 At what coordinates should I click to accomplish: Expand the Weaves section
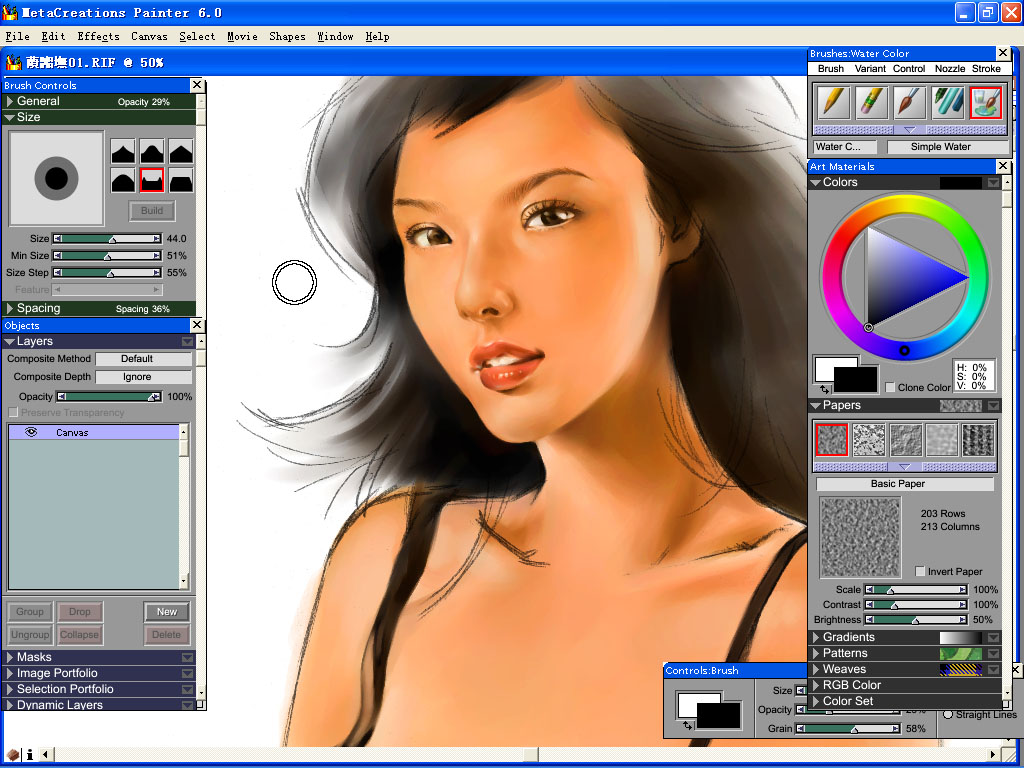click(x=816, y=669)
